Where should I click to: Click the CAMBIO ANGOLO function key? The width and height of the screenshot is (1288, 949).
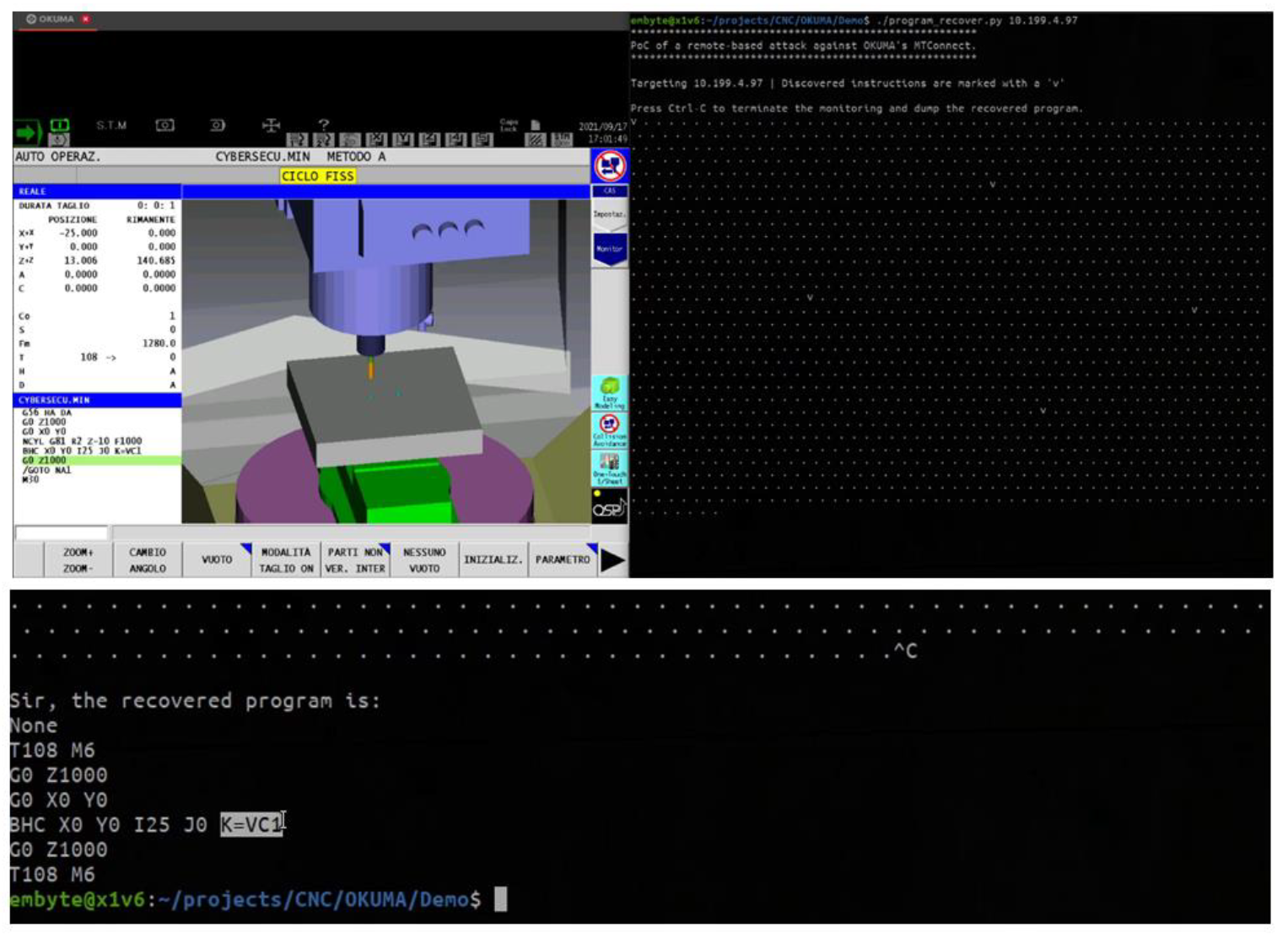[148, 560]
